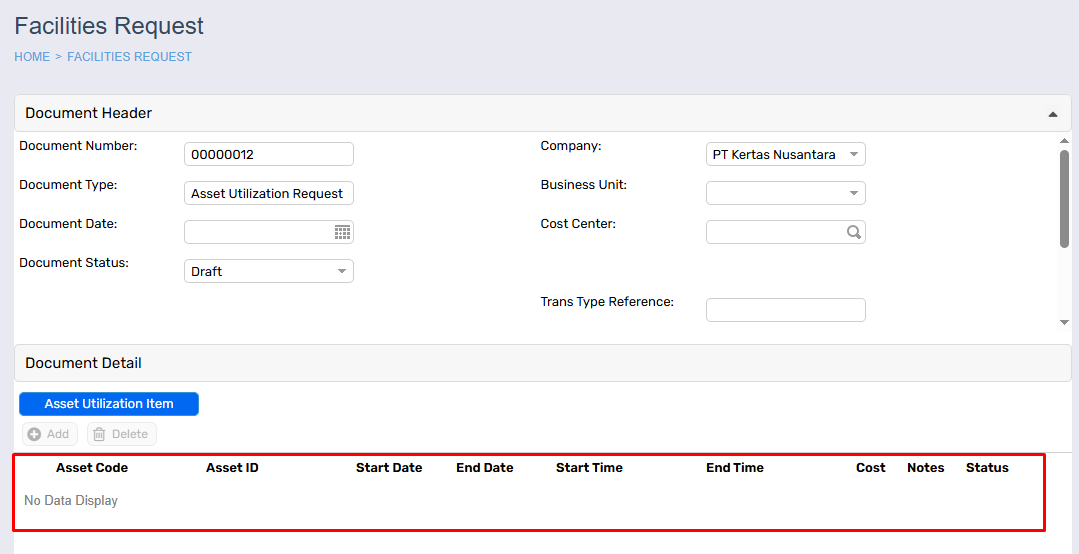Select the Asset Utilization Item tab
The height and width of the screenshot is (554, 1079).
click(x=109, y=404)
